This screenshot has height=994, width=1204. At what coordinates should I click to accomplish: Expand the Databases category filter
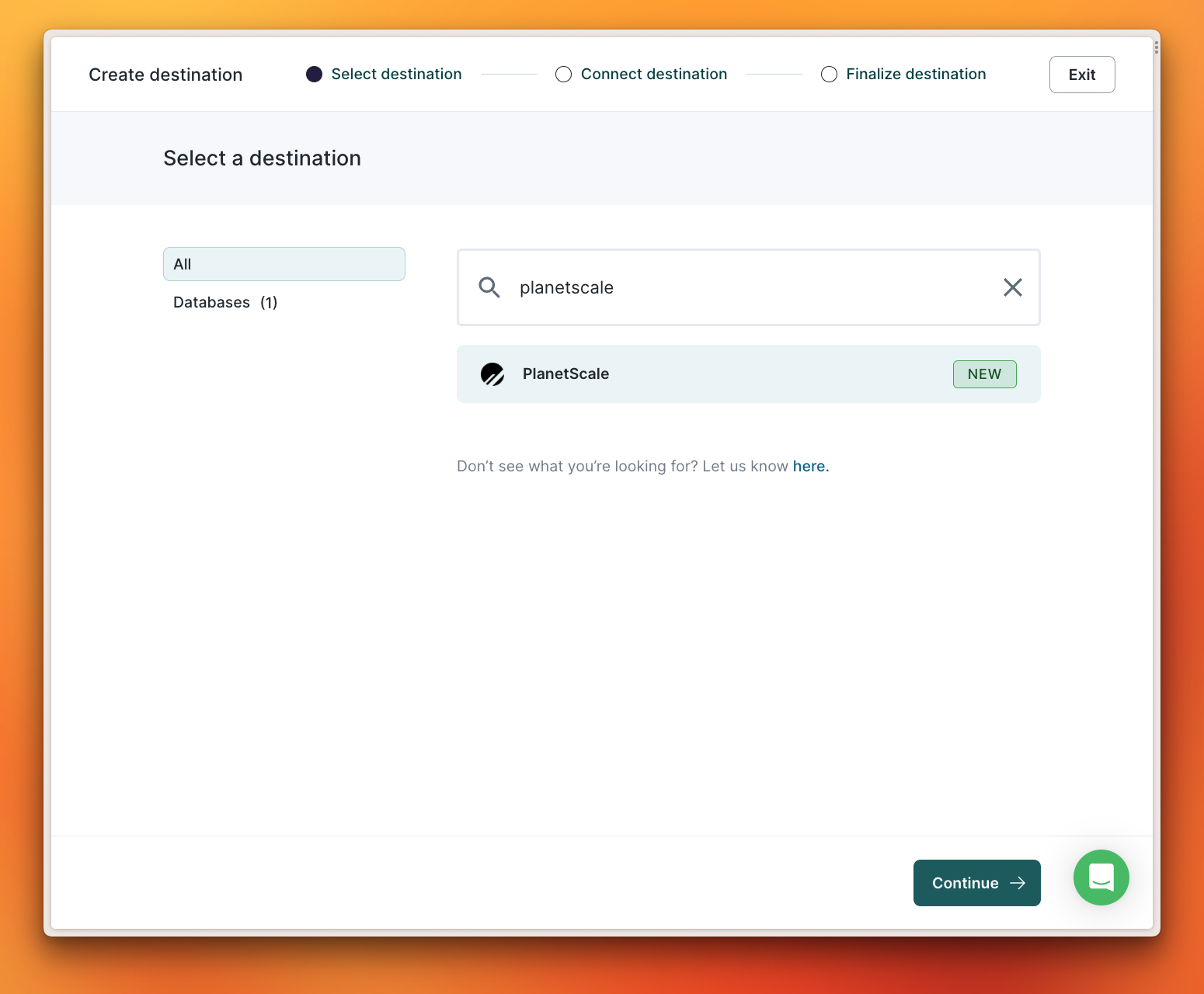click(x=225, y=302)
